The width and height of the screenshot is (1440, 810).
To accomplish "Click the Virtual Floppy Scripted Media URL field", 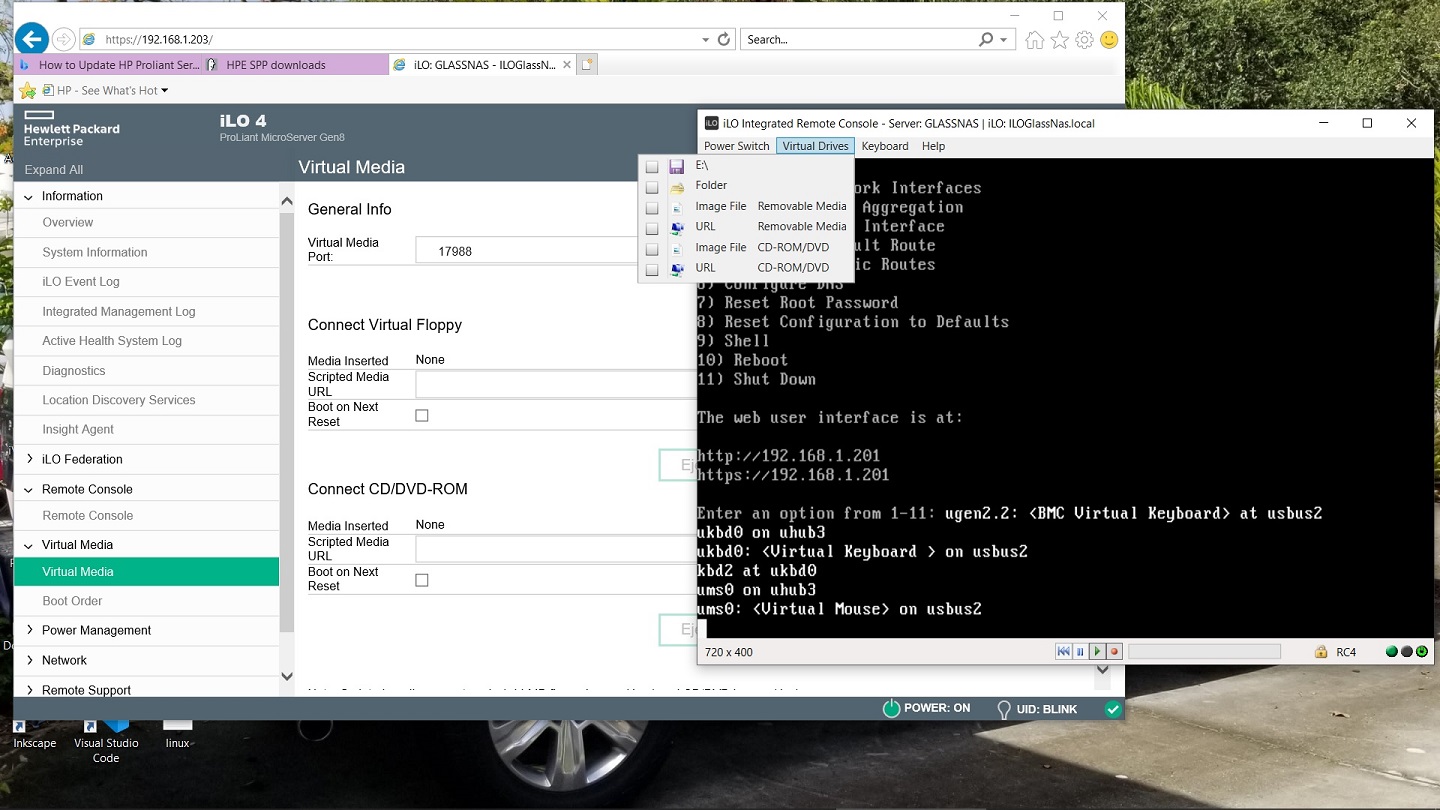I will click(556, 385).
